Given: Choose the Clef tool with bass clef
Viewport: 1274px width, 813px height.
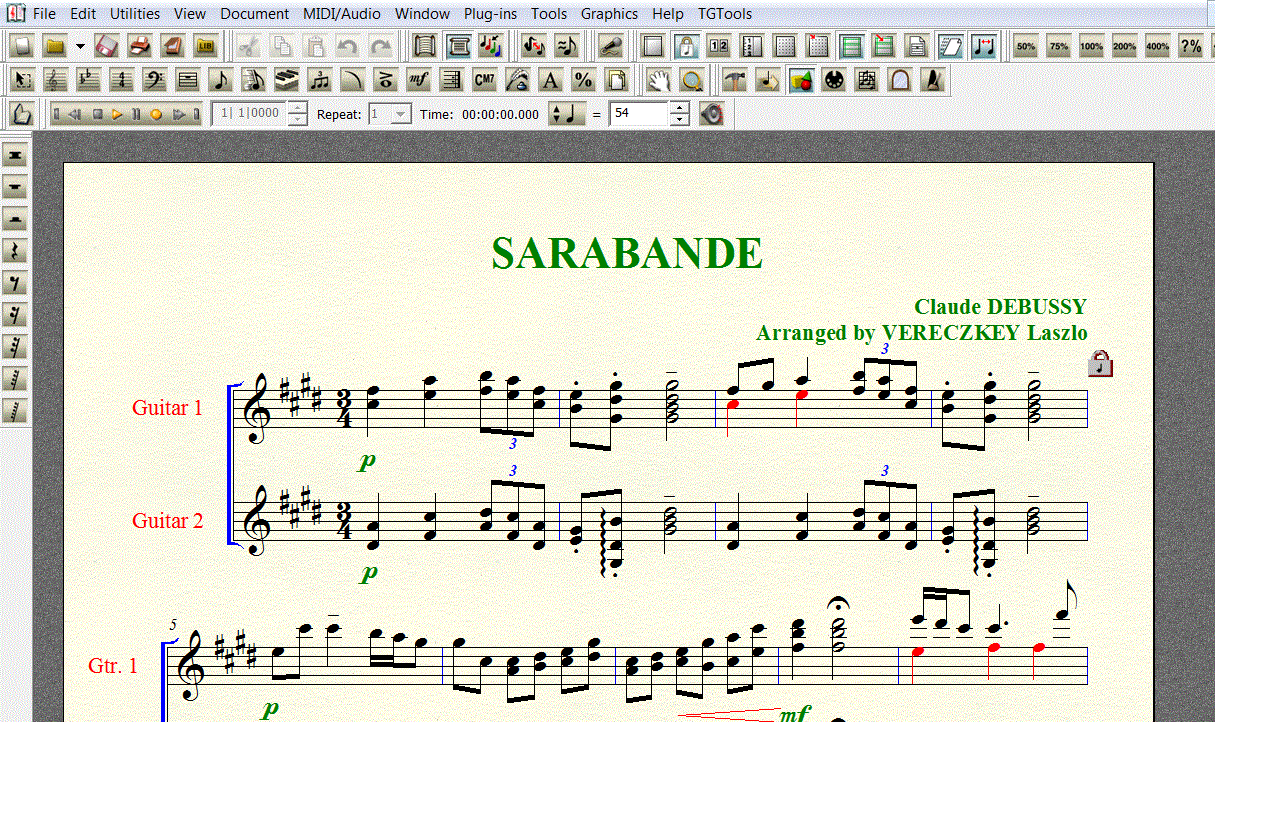Looking at the screenshot, I should coord(154,80).
